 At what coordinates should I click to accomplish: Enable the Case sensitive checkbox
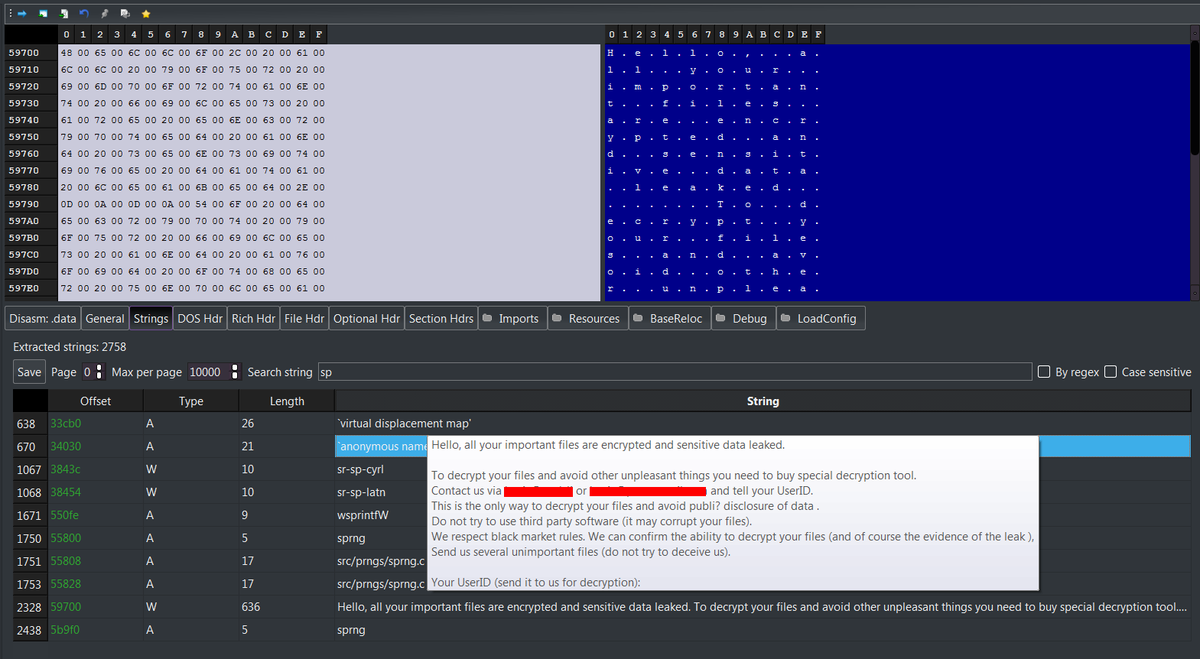click(1110, 371)
